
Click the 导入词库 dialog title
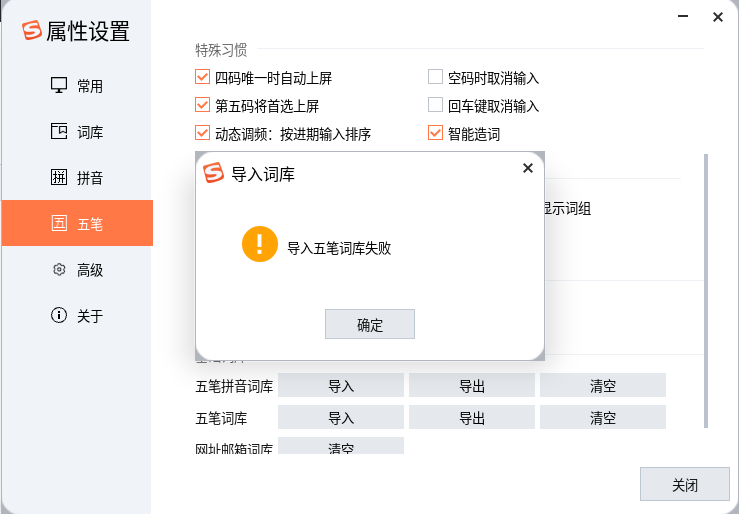tap(263, 174)
